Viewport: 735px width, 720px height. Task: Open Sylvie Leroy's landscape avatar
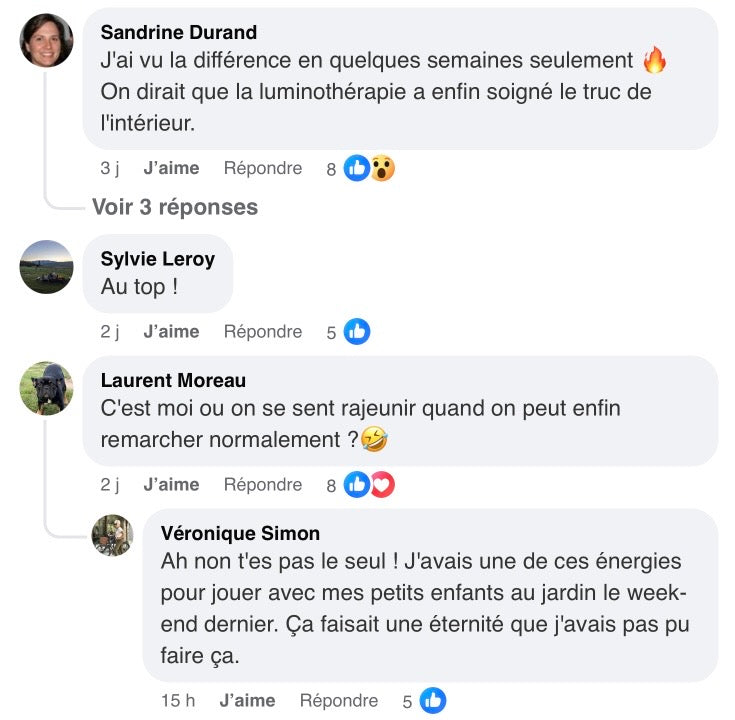(46, 267)
